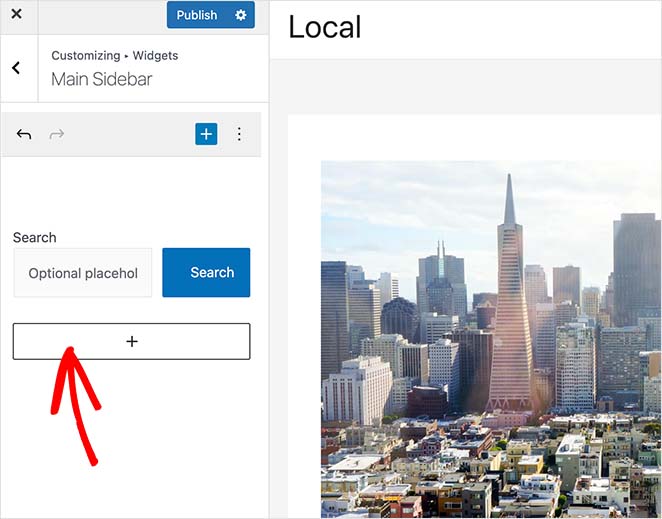
Task: Click the gray preview header strip beneath Local
Action: click(465, 85)
